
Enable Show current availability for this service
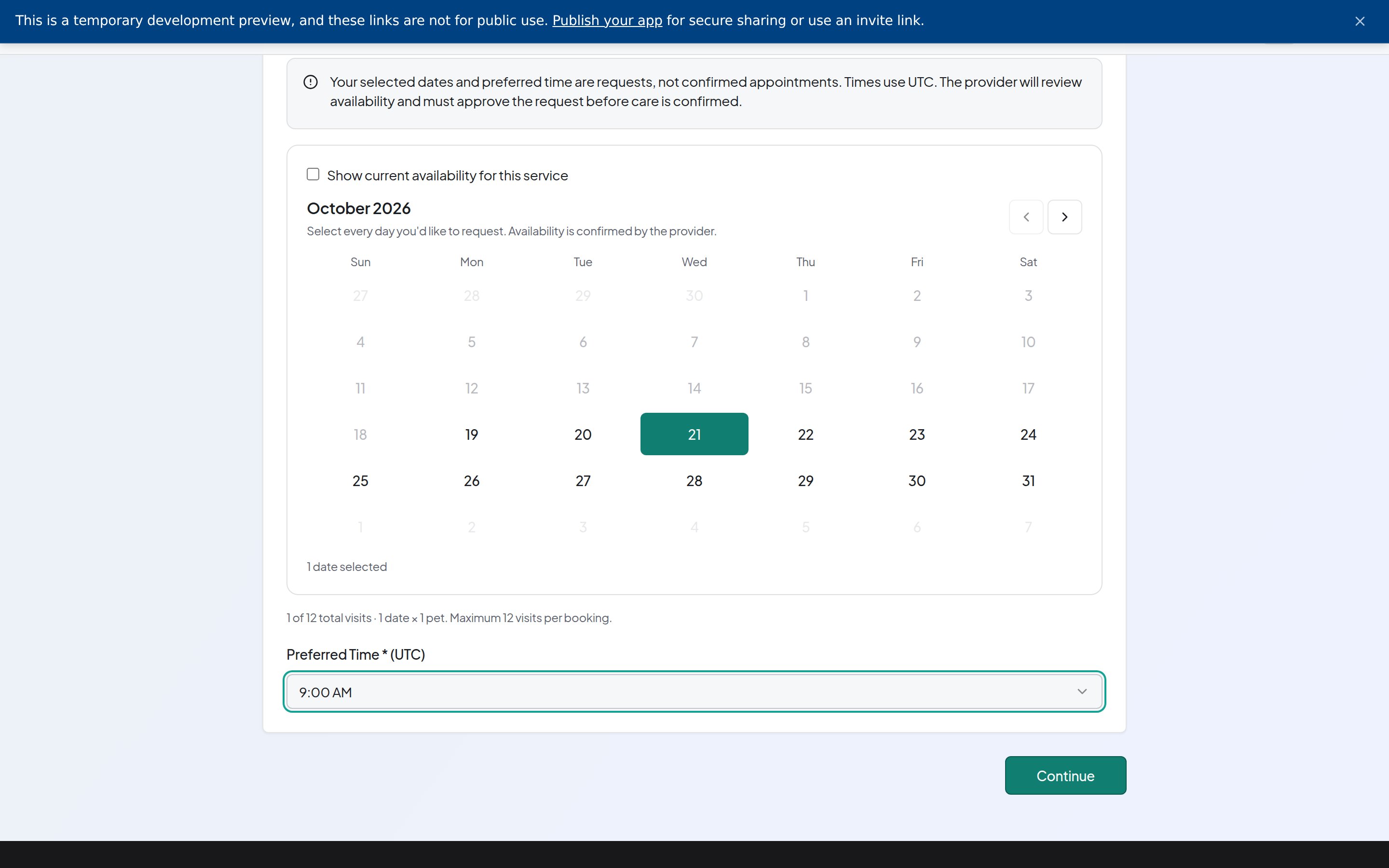coord(313,174)
